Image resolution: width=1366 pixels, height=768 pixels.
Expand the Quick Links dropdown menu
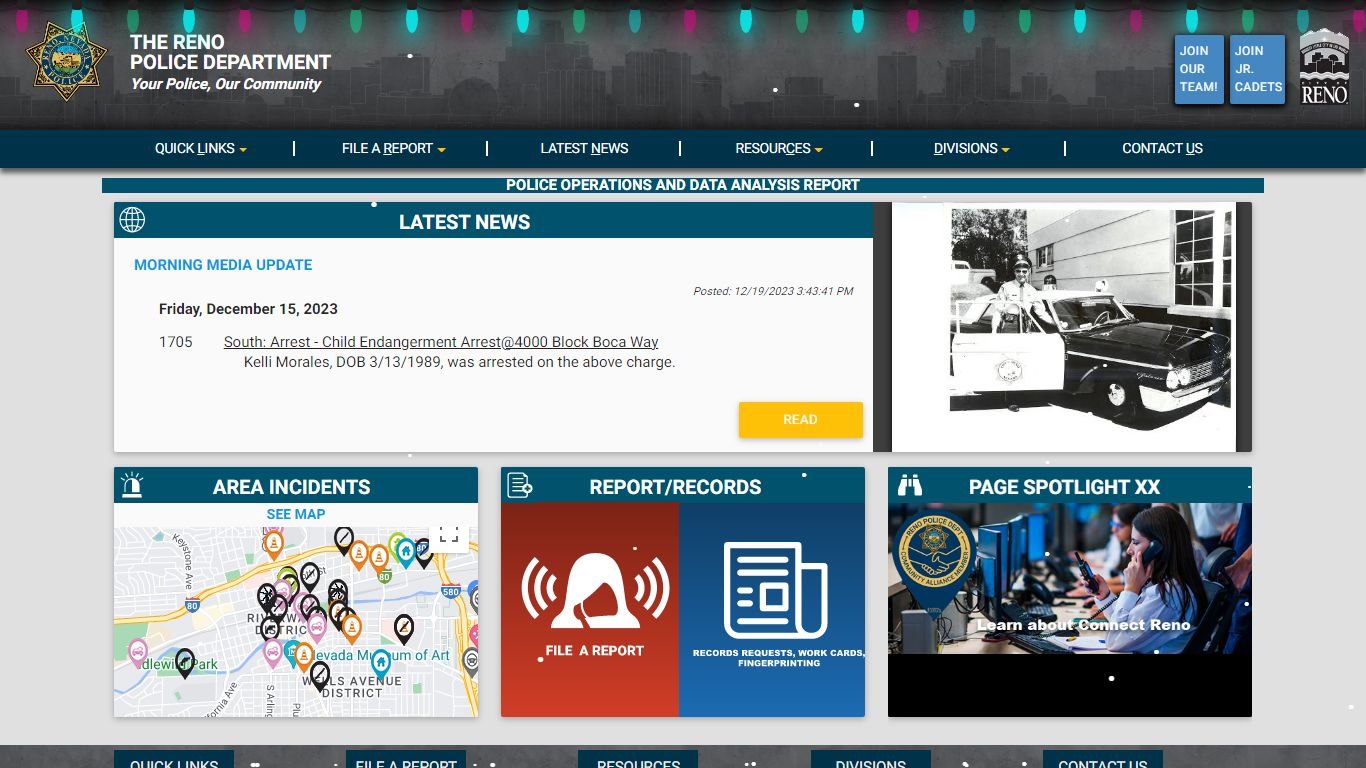pos(200,148)
